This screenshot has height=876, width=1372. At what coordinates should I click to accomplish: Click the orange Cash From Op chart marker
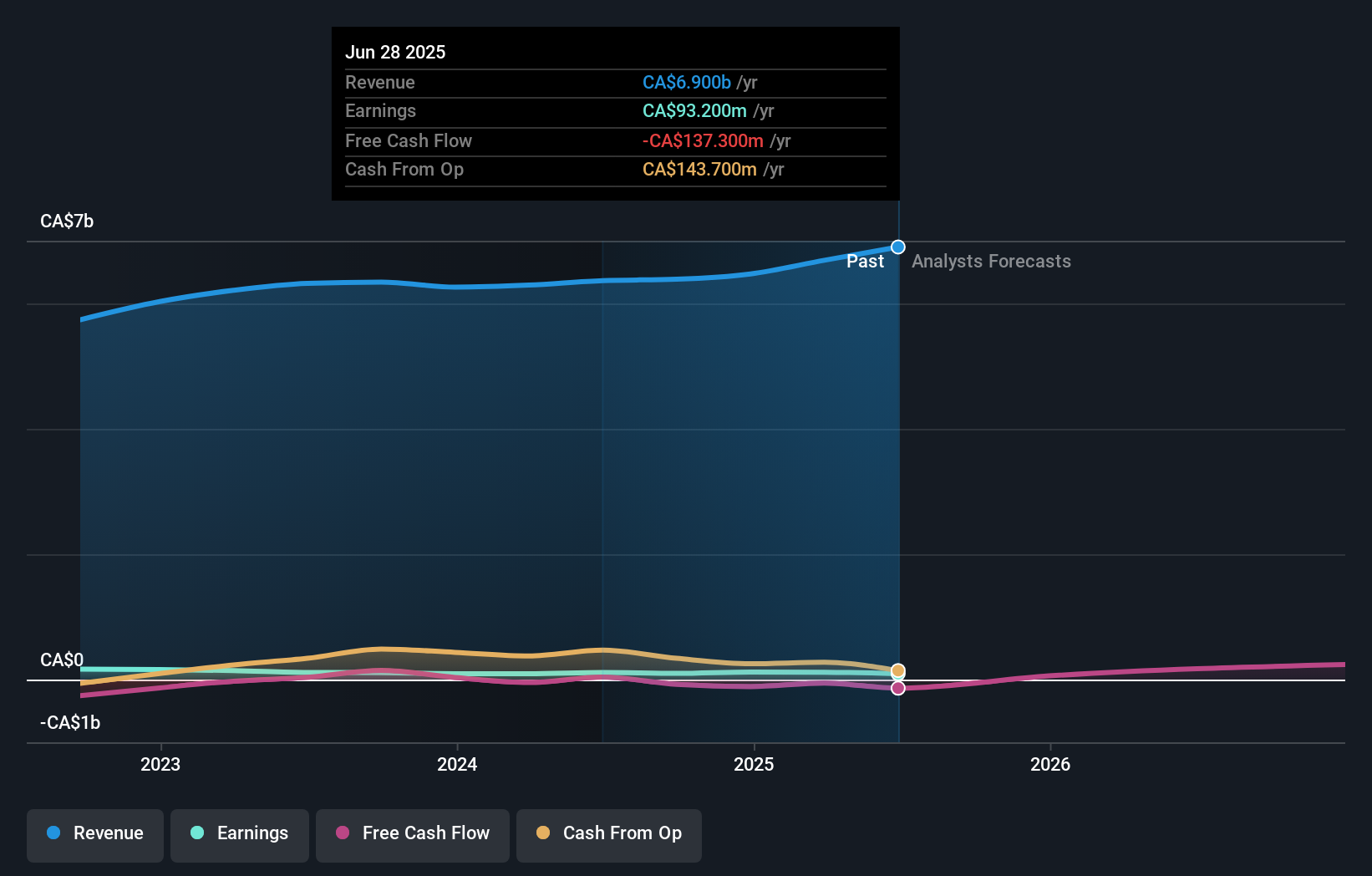pos(897,670)
